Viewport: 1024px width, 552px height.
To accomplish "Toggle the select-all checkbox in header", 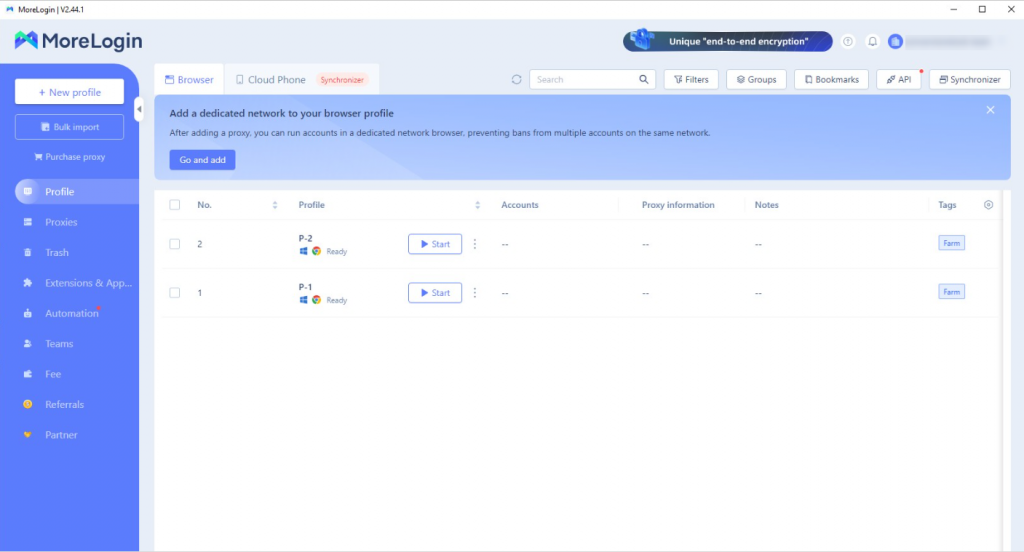I will click(175, 205).
